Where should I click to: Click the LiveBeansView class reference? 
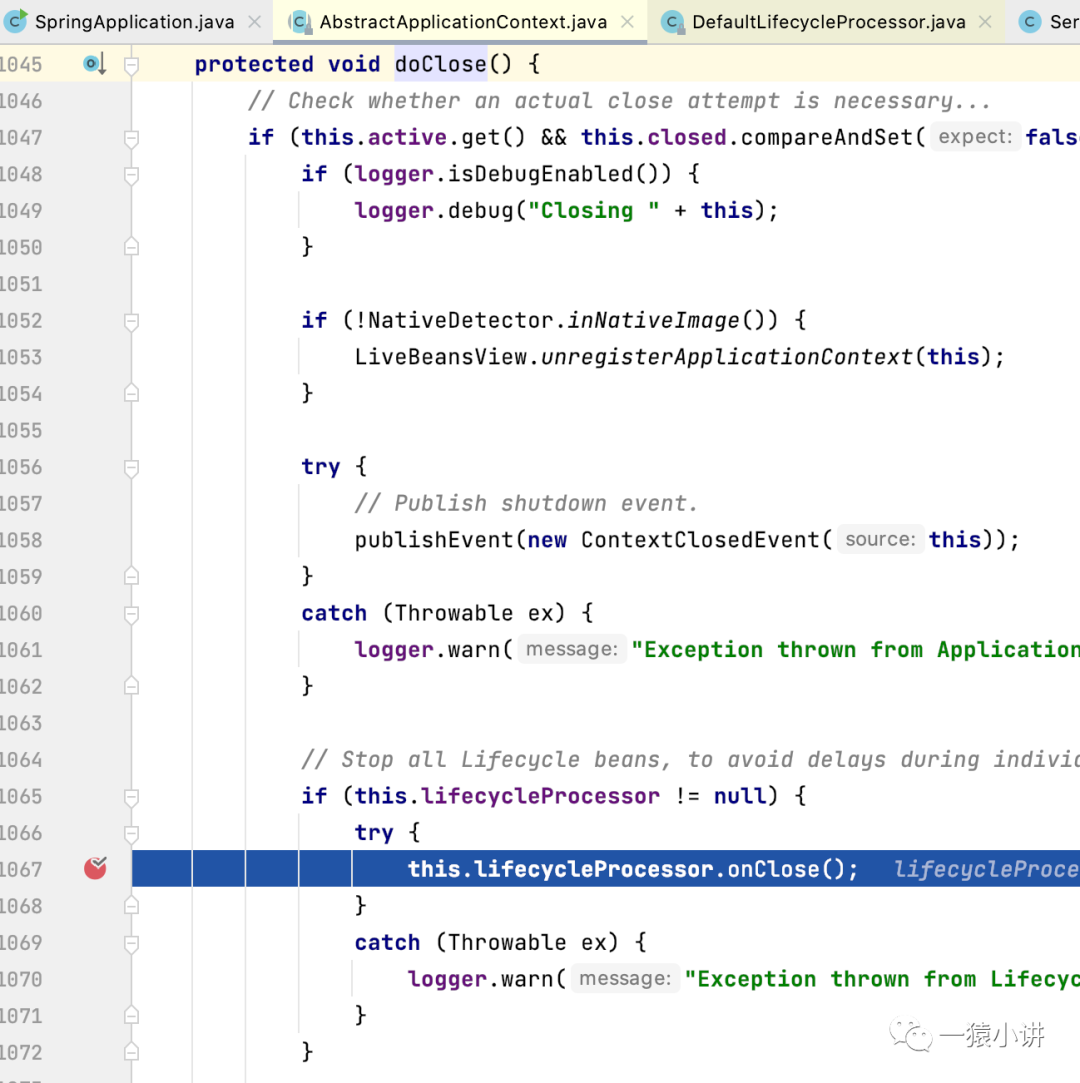pos(441,357)
